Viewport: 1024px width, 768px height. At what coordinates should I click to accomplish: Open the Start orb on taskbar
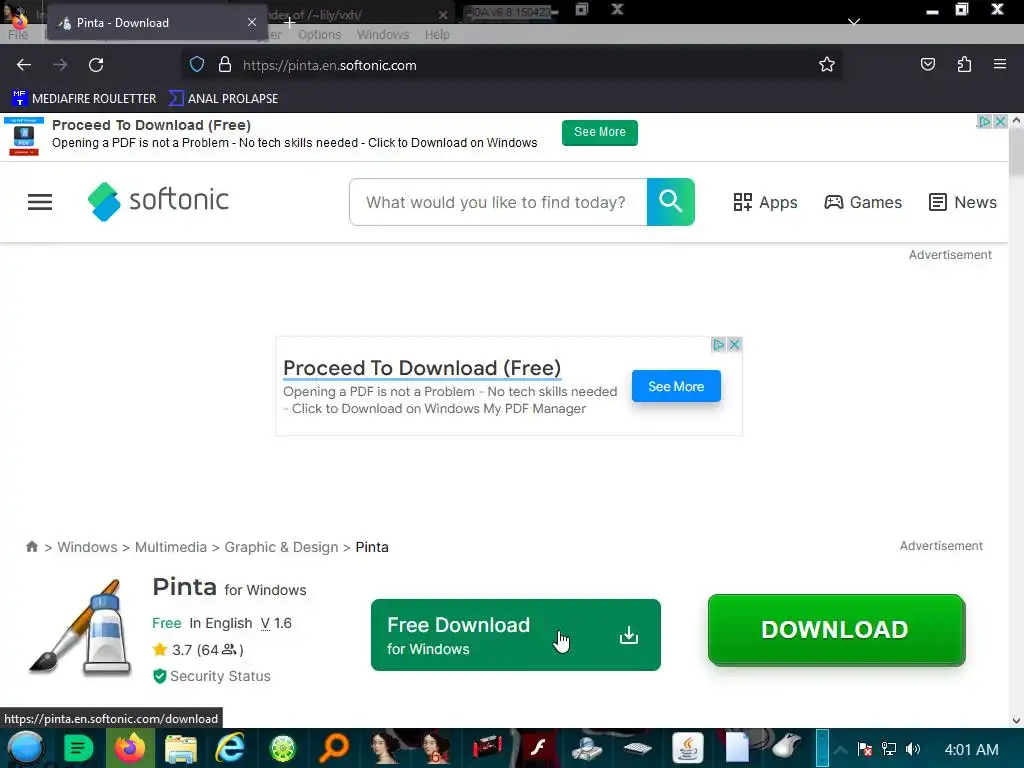pos(26,748)
